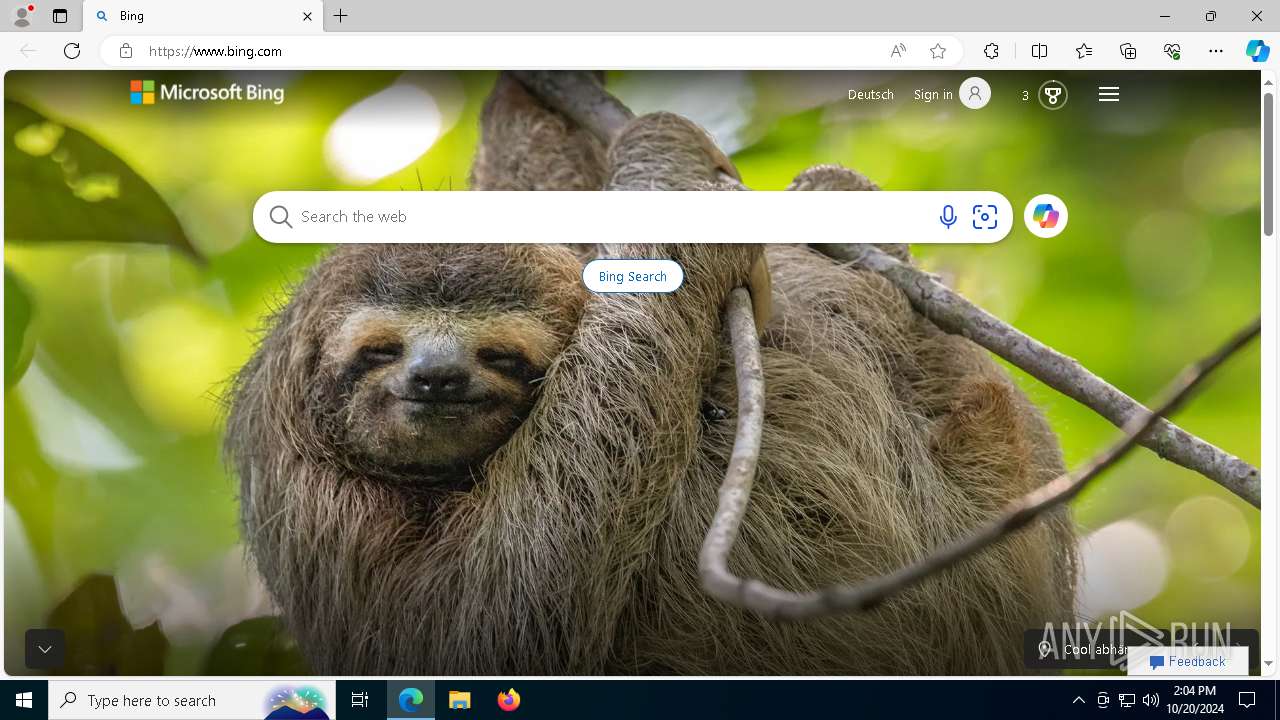
Task: Click the scrollbar down arrow
Action: coord(1269,663)
